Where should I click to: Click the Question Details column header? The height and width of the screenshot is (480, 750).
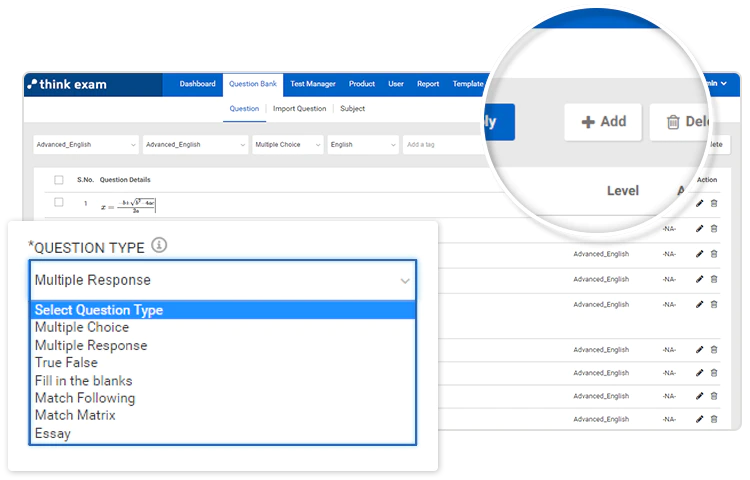pos(125,180)
